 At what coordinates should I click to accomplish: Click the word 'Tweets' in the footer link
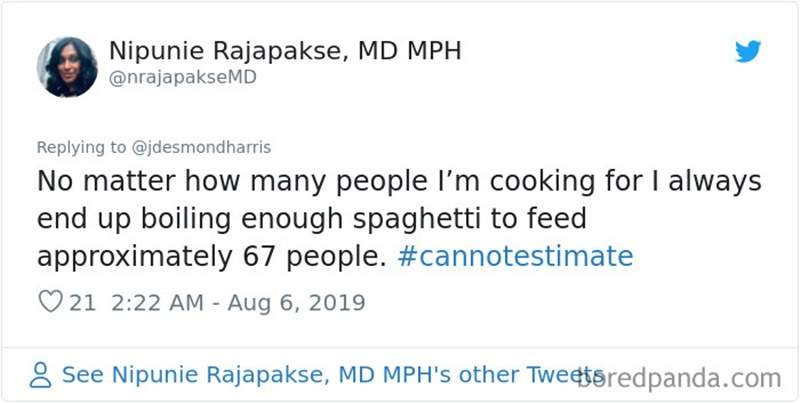[x=565, y=376]
